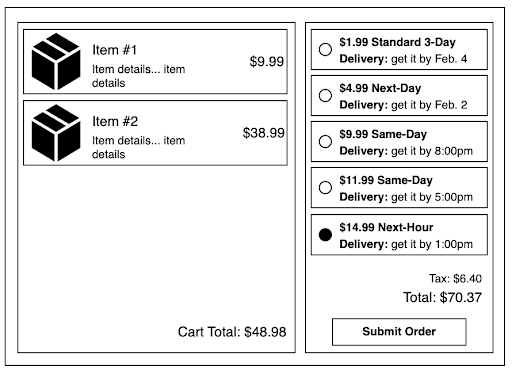The width and height of the screenshot is (512, 374).
Task: Click the Item #2 package box icon
Action: [x=56, y=133]
